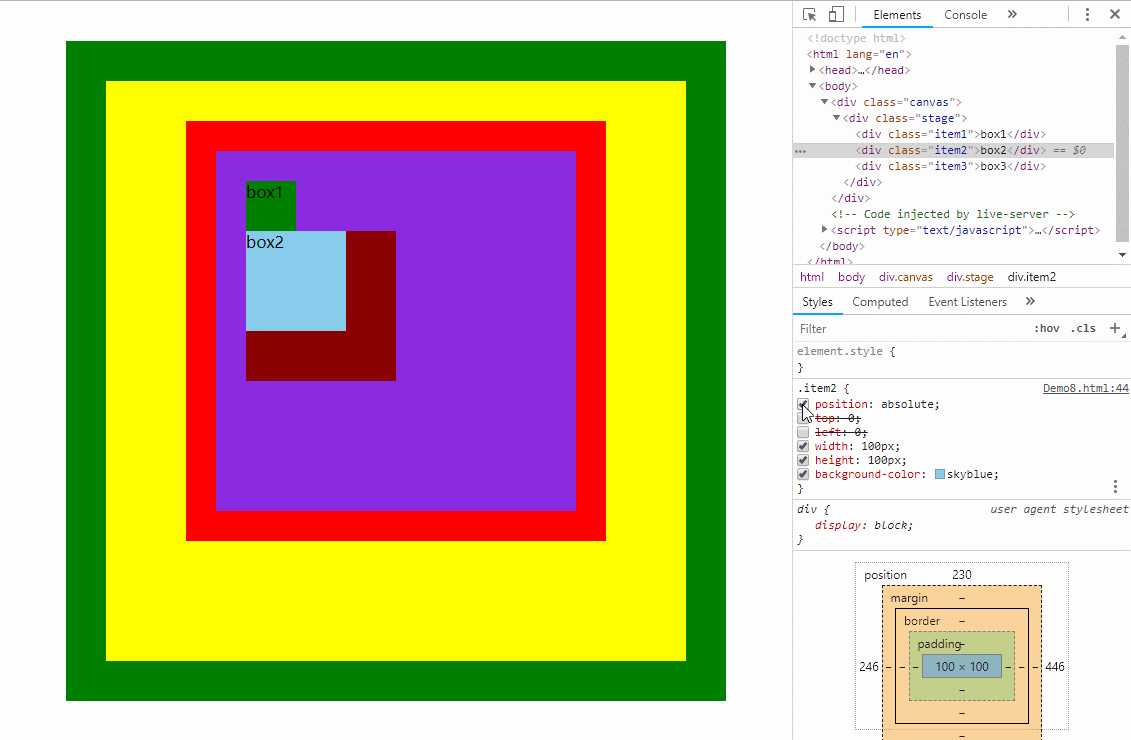Click the box1 green square in page
The image size is (1131, 740).
point(270,206)
